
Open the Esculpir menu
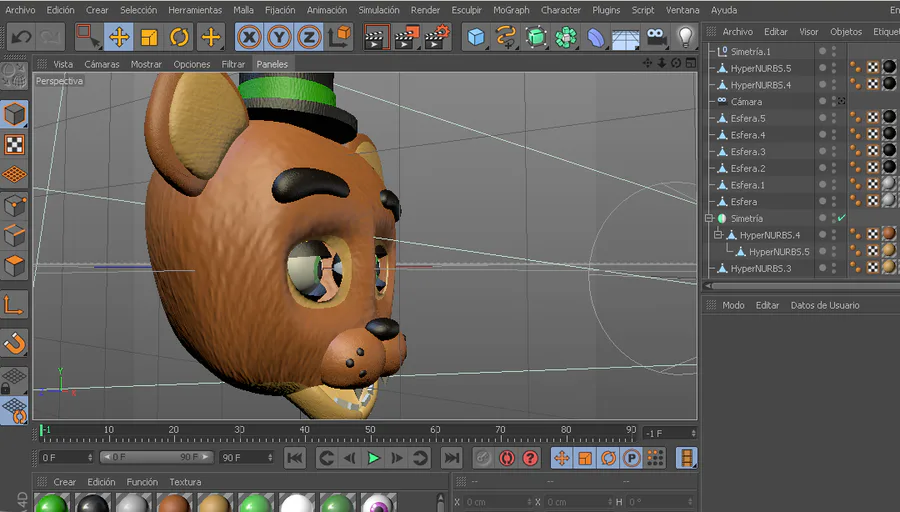pos(467,10)
